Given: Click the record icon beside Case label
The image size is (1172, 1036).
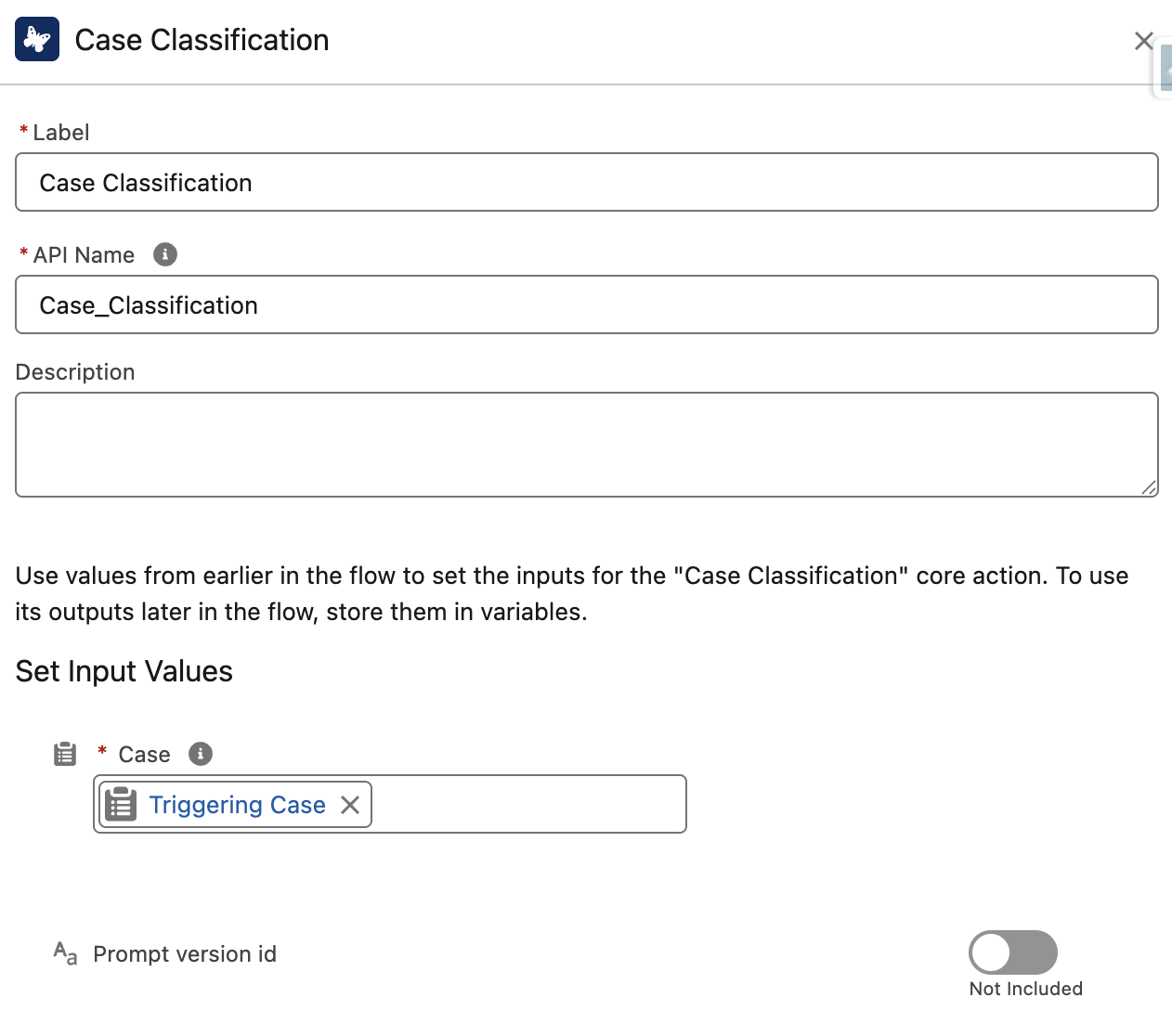Looking at the screenshot, I should (x=64, y=754).
